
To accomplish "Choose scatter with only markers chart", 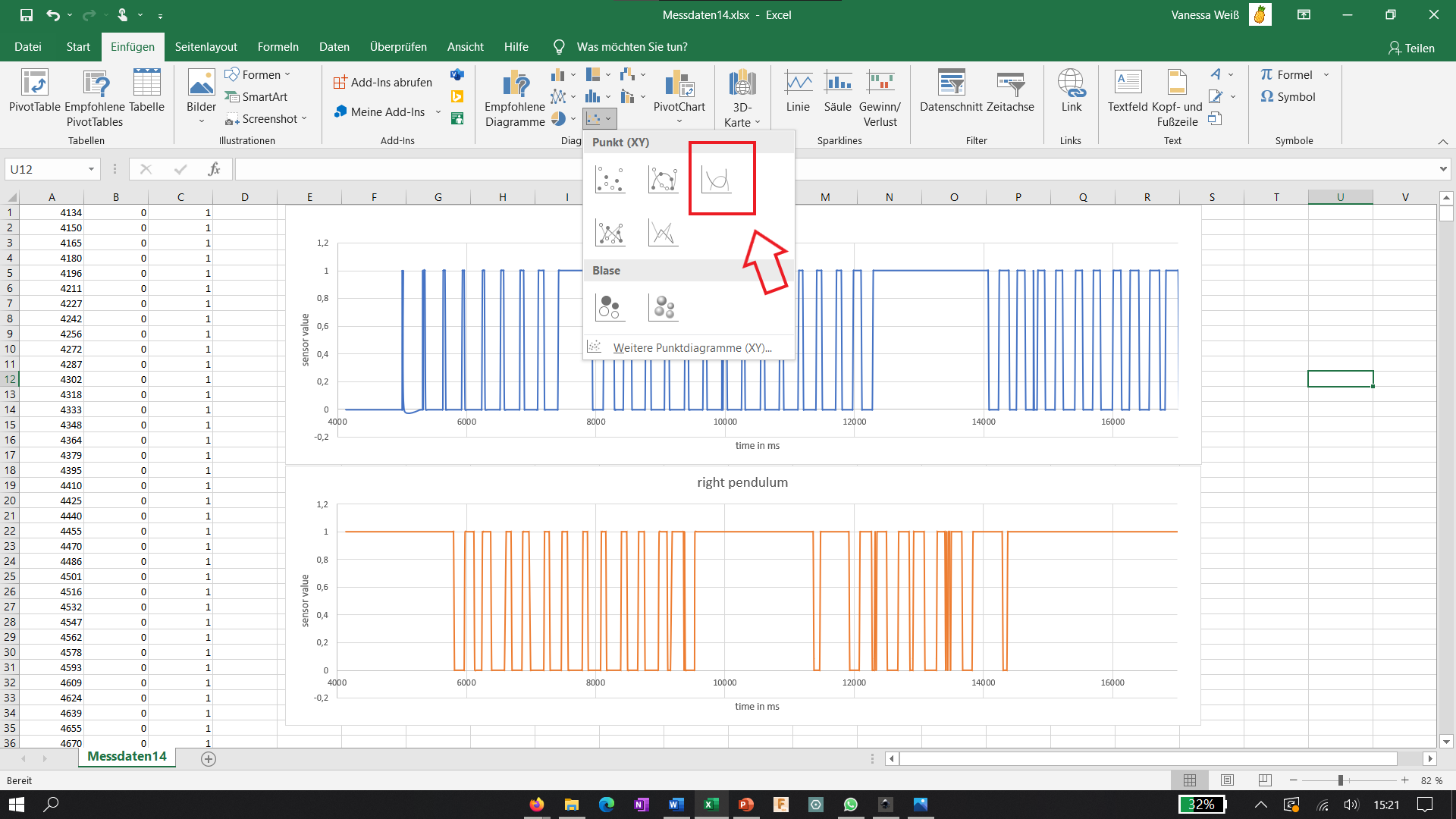I will 610,180.
